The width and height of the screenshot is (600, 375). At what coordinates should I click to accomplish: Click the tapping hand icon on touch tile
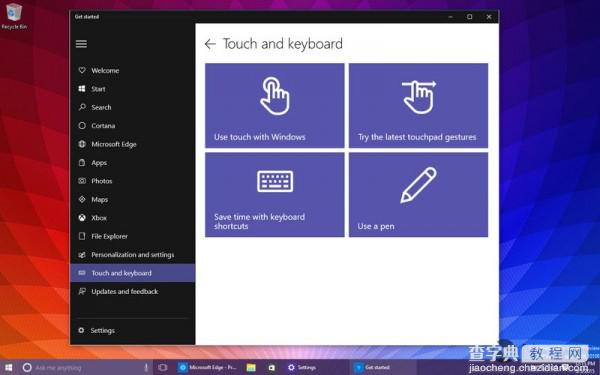click(274, 96)
